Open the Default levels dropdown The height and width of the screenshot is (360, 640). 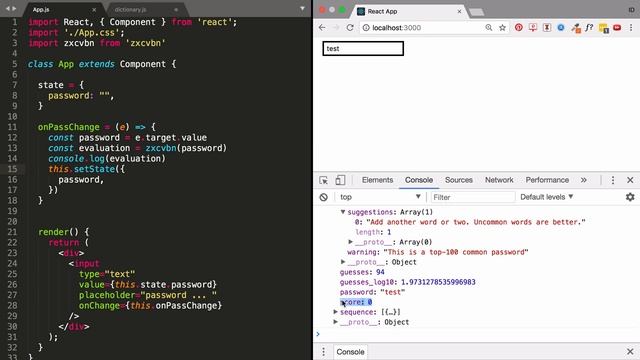click(547, 197)
